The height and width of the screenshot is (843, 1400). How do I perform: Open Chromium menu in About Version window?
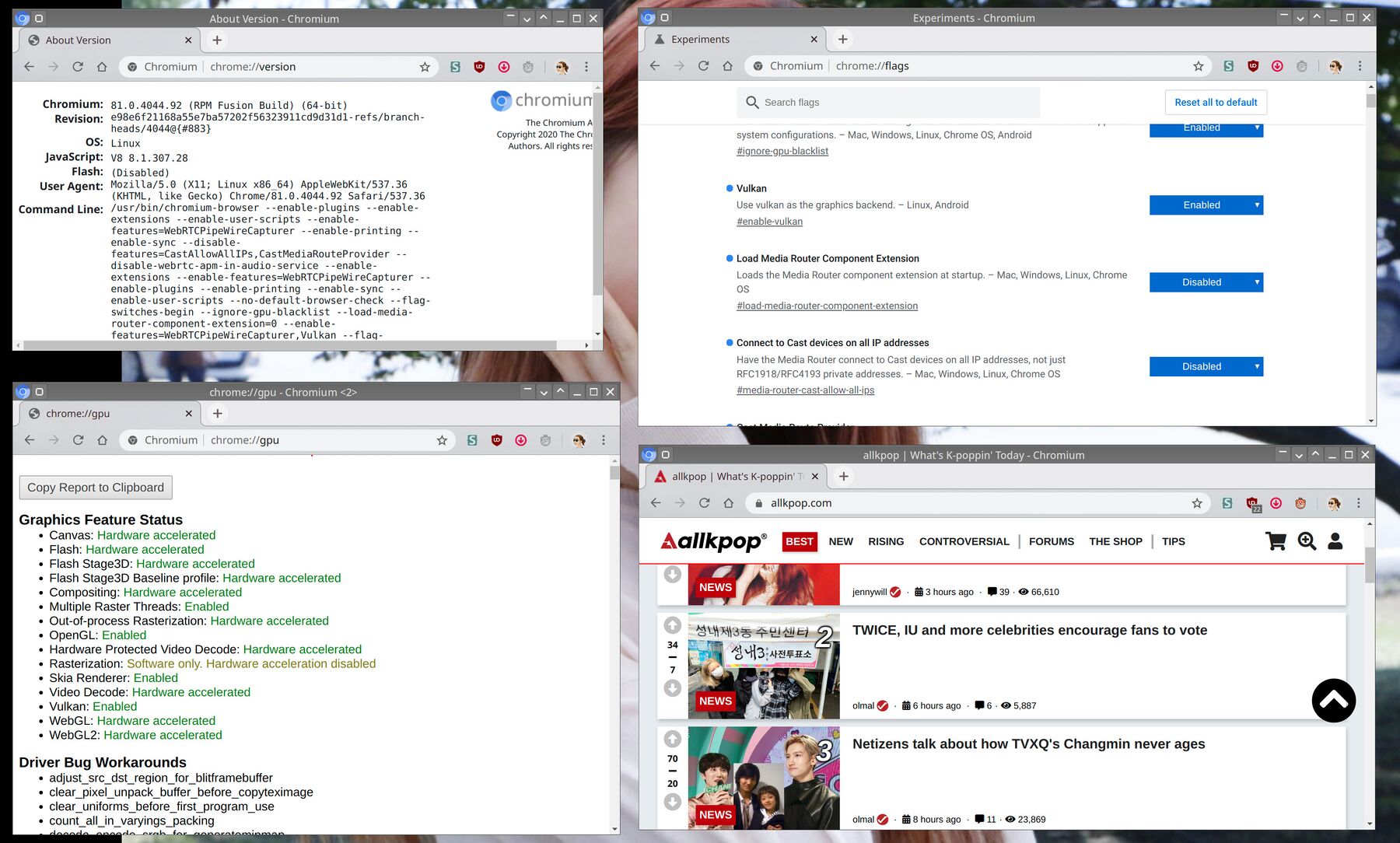click(586, 67)
